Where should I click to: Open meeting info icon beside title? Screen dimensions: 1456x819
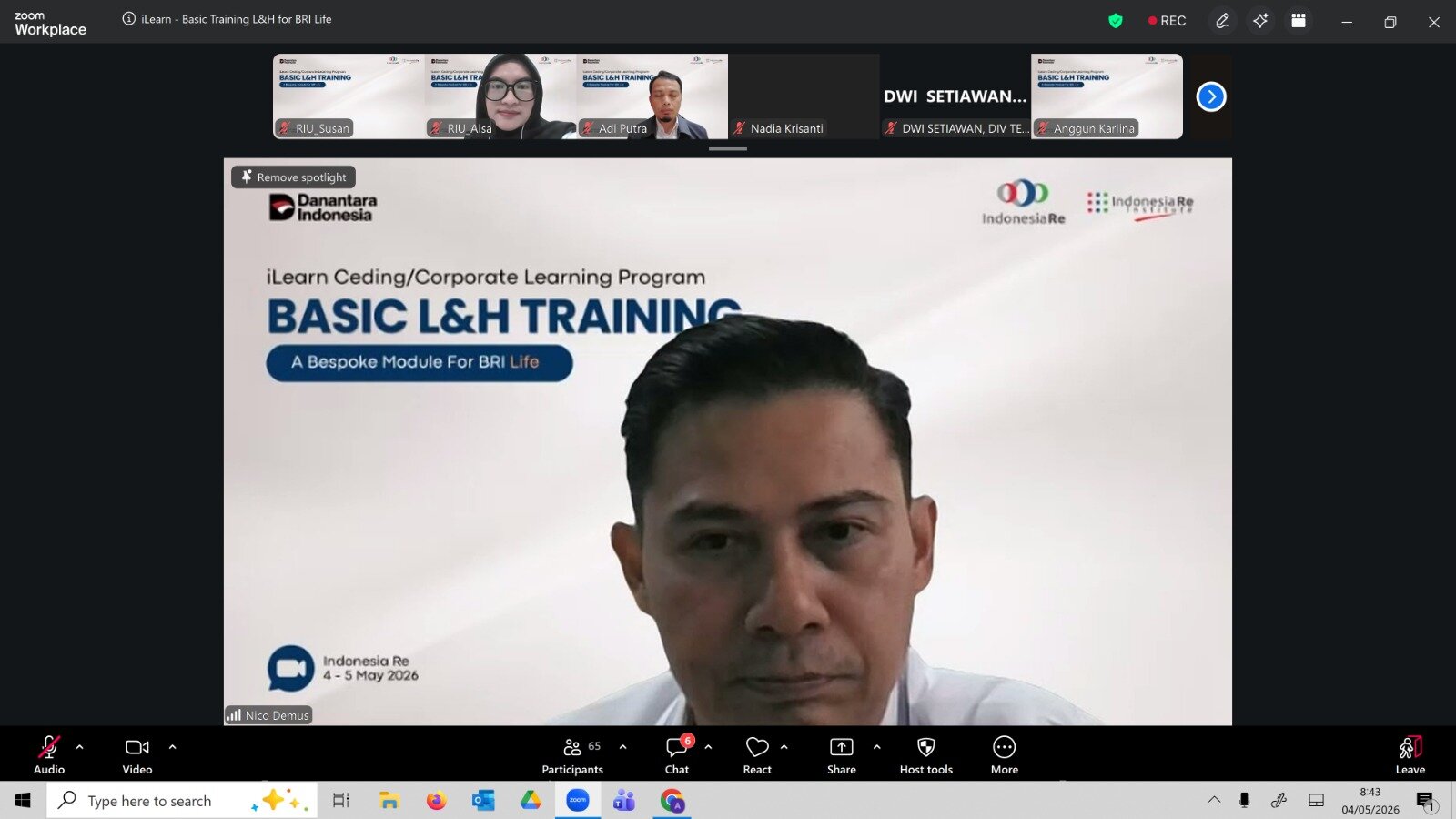[x=129, y=19]
